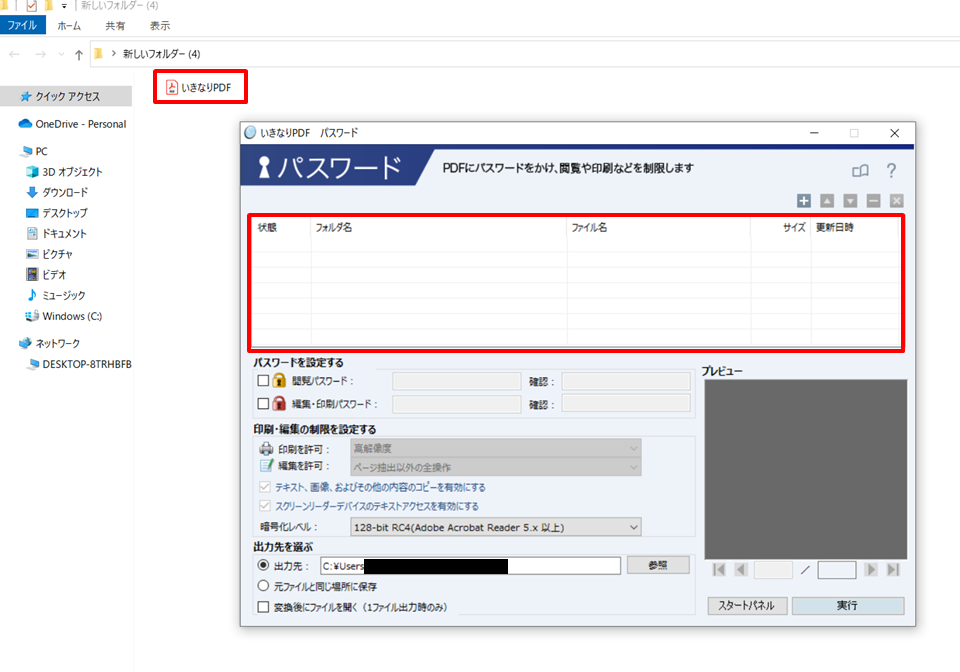Screen dimensions: 960x672
Task: Switch to the 共有 ribbon tab
Action: 115,26
